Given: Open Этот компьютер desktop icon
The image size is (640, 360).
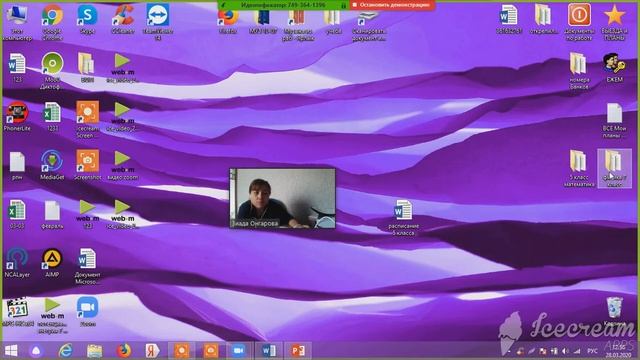Looking at the screenshot, I should (x=17, y=22).
